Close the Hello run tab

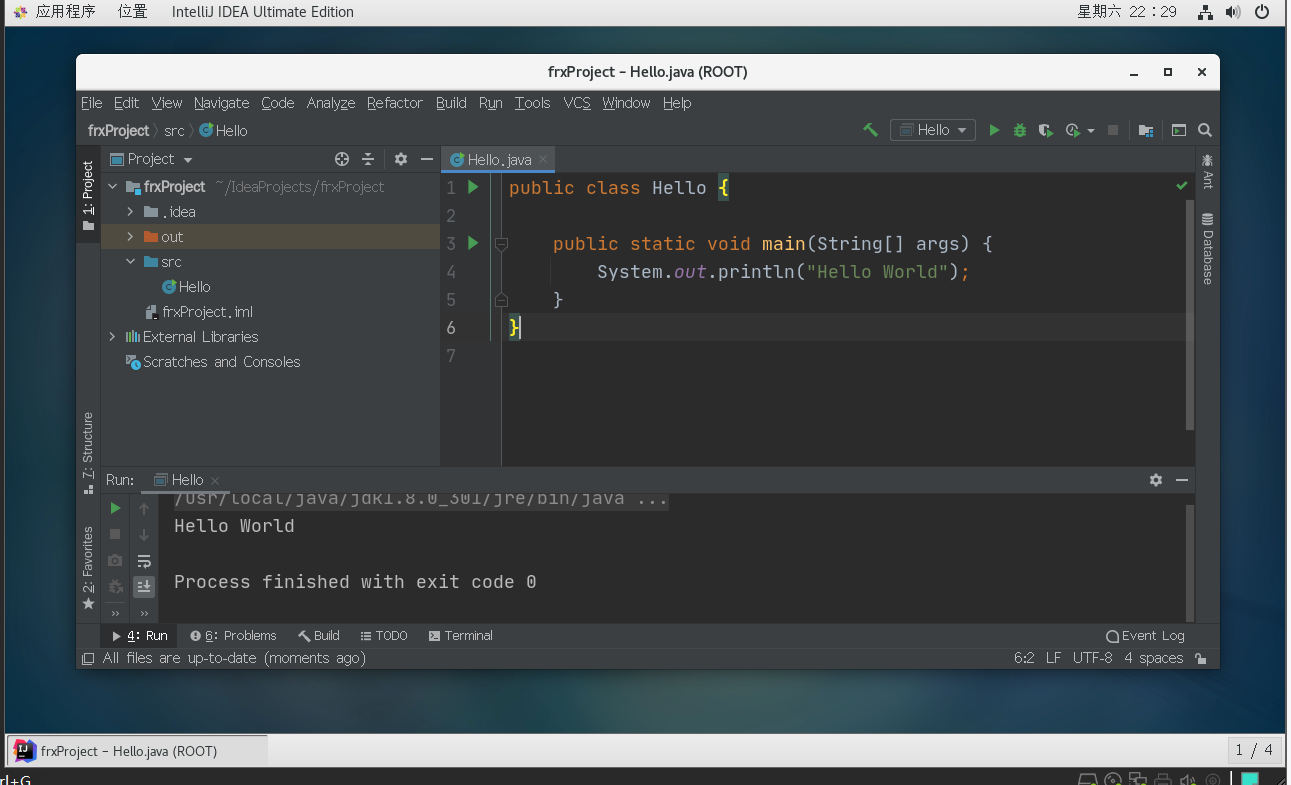[215, 481]
